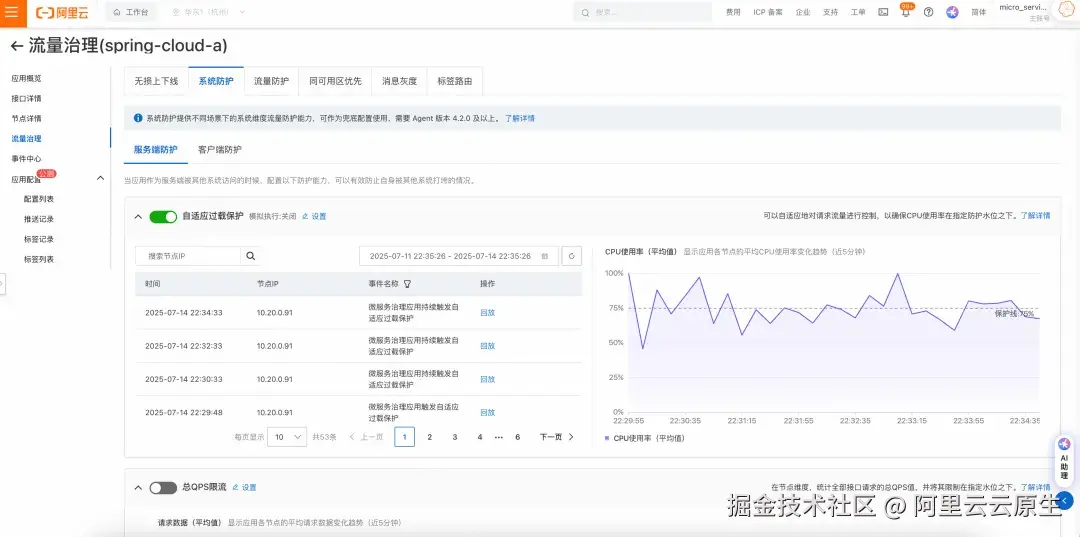The width and height of the screenshot is (1080, 537).
Task: Collapse 应用配置 sidebar group
Action: [100, 178]
